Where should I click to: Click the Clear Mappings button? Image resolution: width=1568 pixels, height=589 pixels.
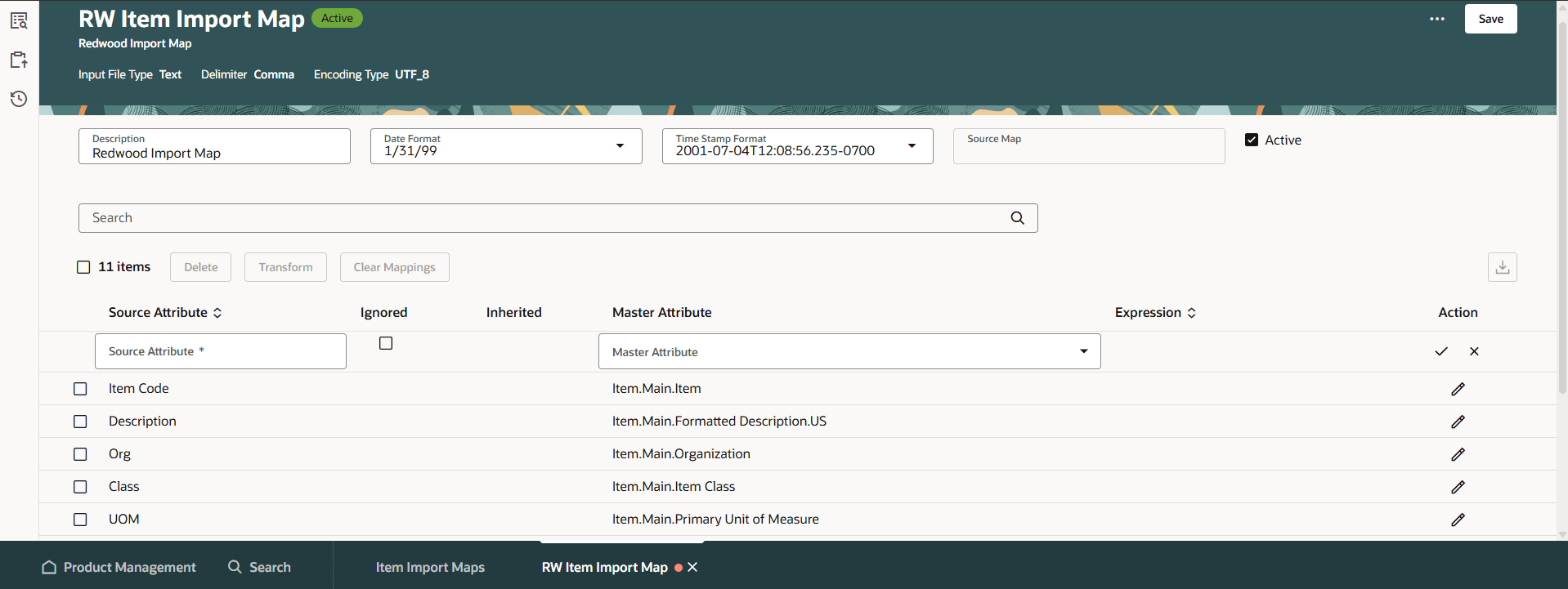click(x=394, y=267)
